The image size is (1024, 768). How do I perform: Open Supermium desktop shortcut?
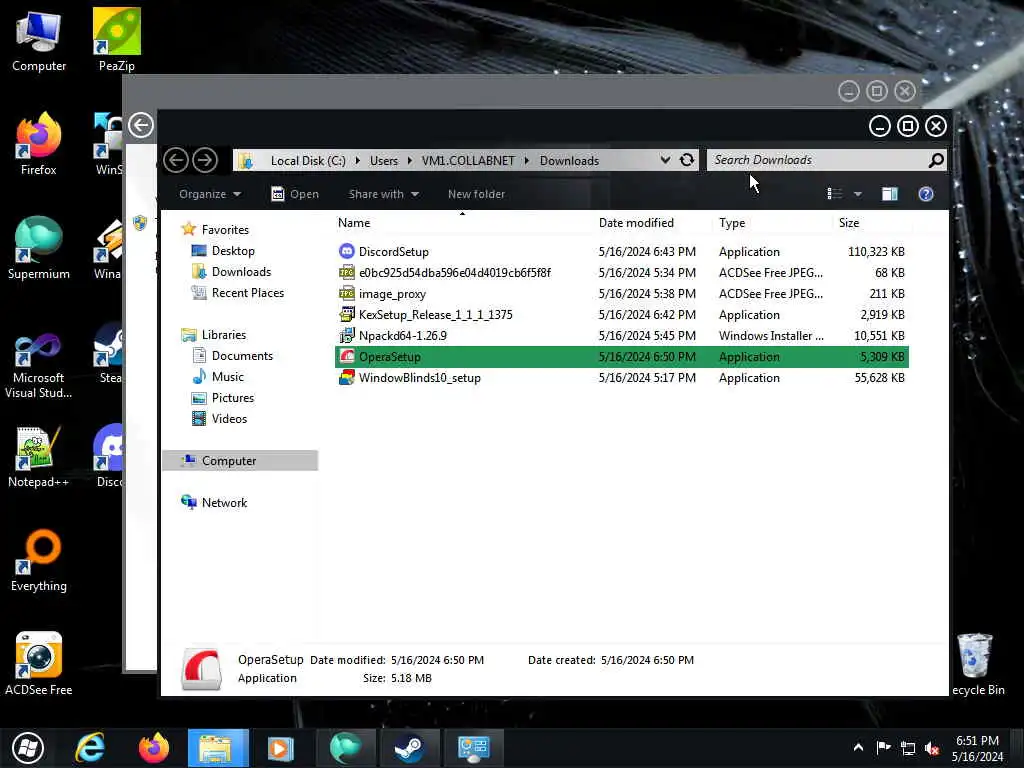(x=39, y=248)
